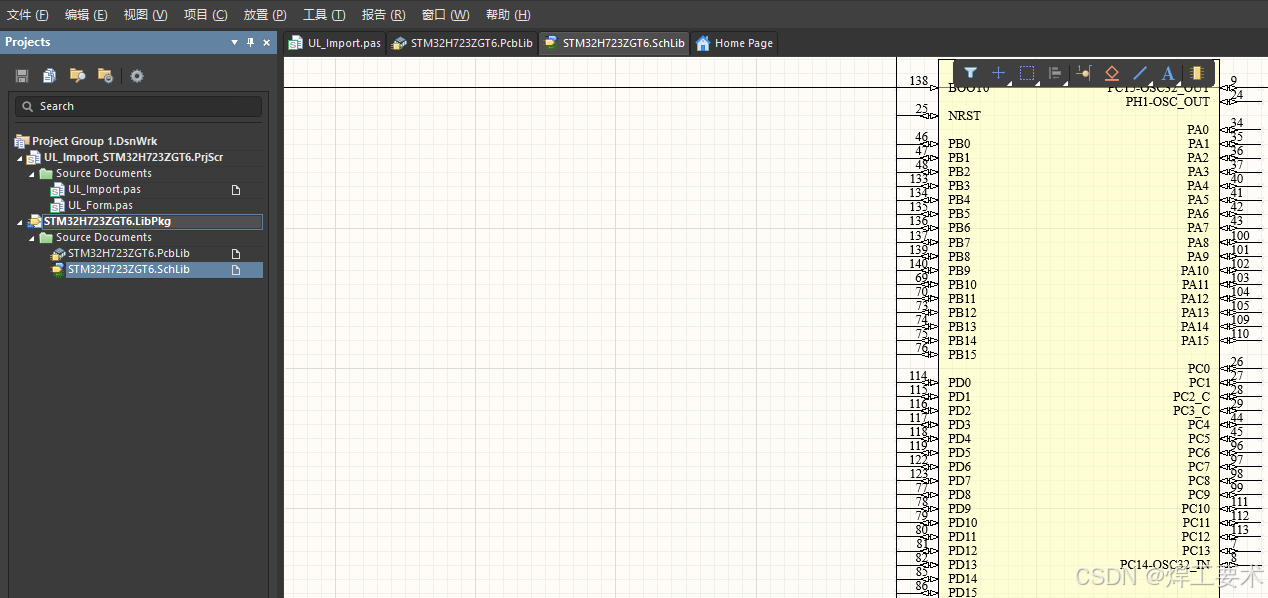Image resolution: width=1268 pixels, height=598 pixels.
Task: Click the Search field in Projects panel
Action: tap(138, 106)
